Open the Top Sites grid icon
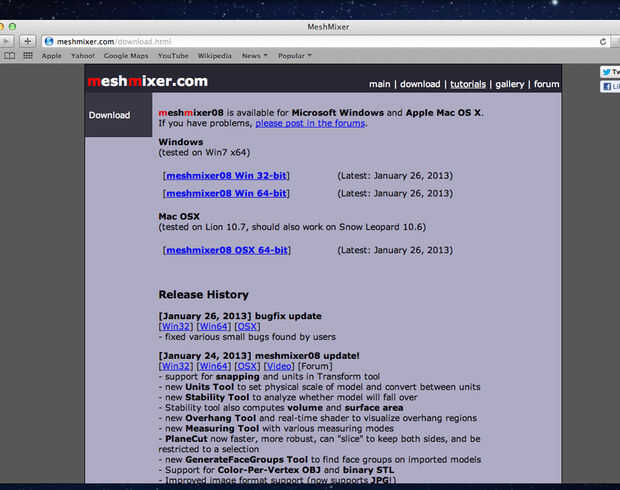The height and width of the screenshot is (490, 620). pyautogui.click(x=28, y=56)
